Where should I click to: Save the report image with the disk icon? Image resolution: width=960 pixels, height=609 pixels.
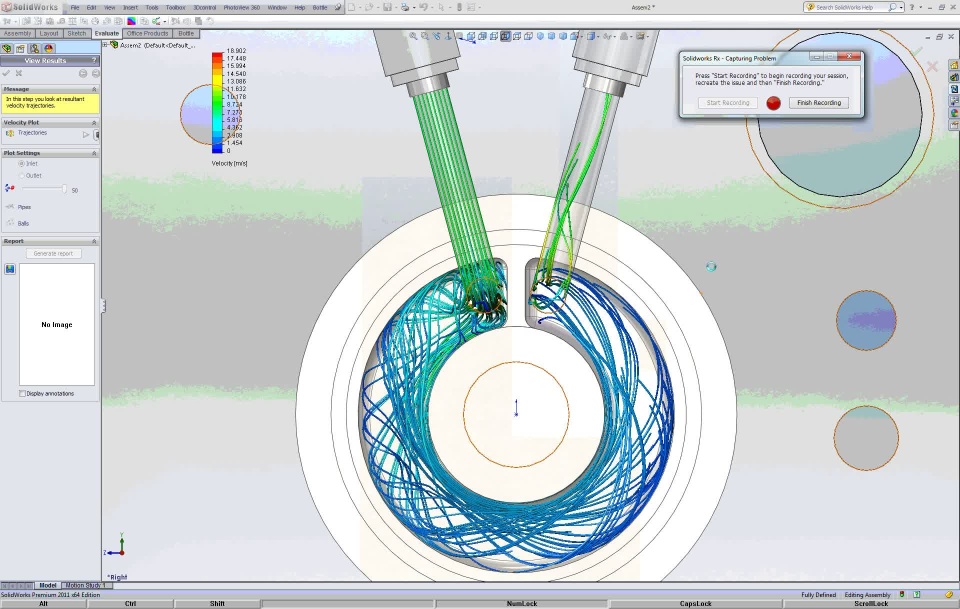pos(10,269)
